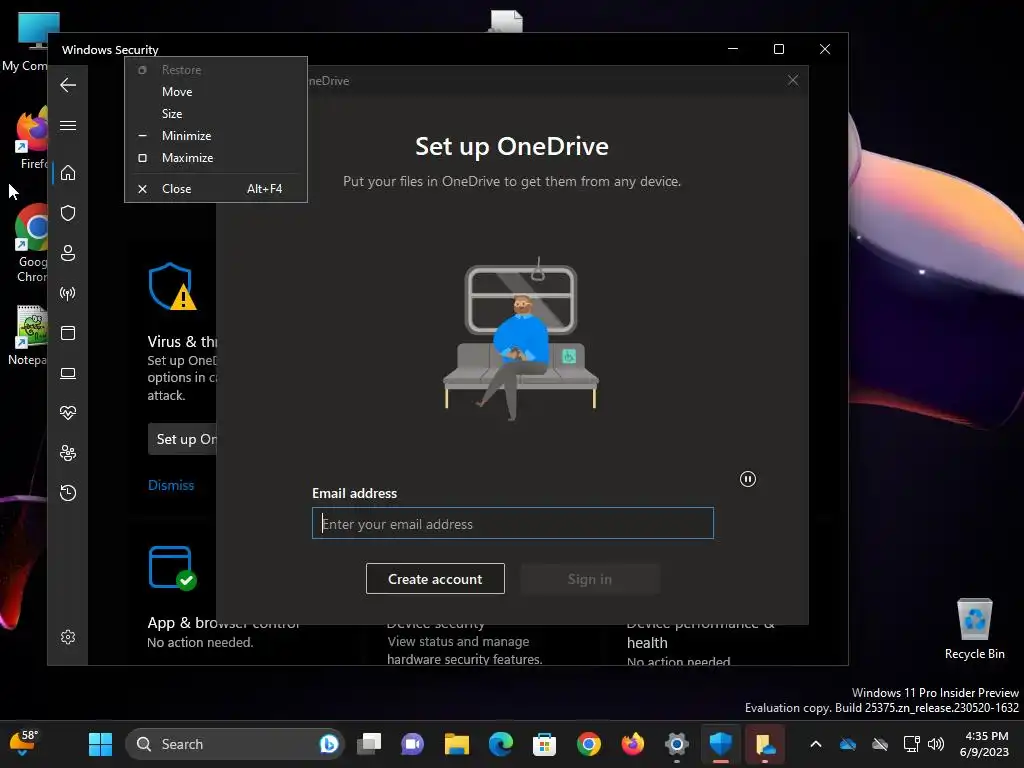Open Family options sidebar icon
This screenshot has height=768, width=1024.
[68, 453]
